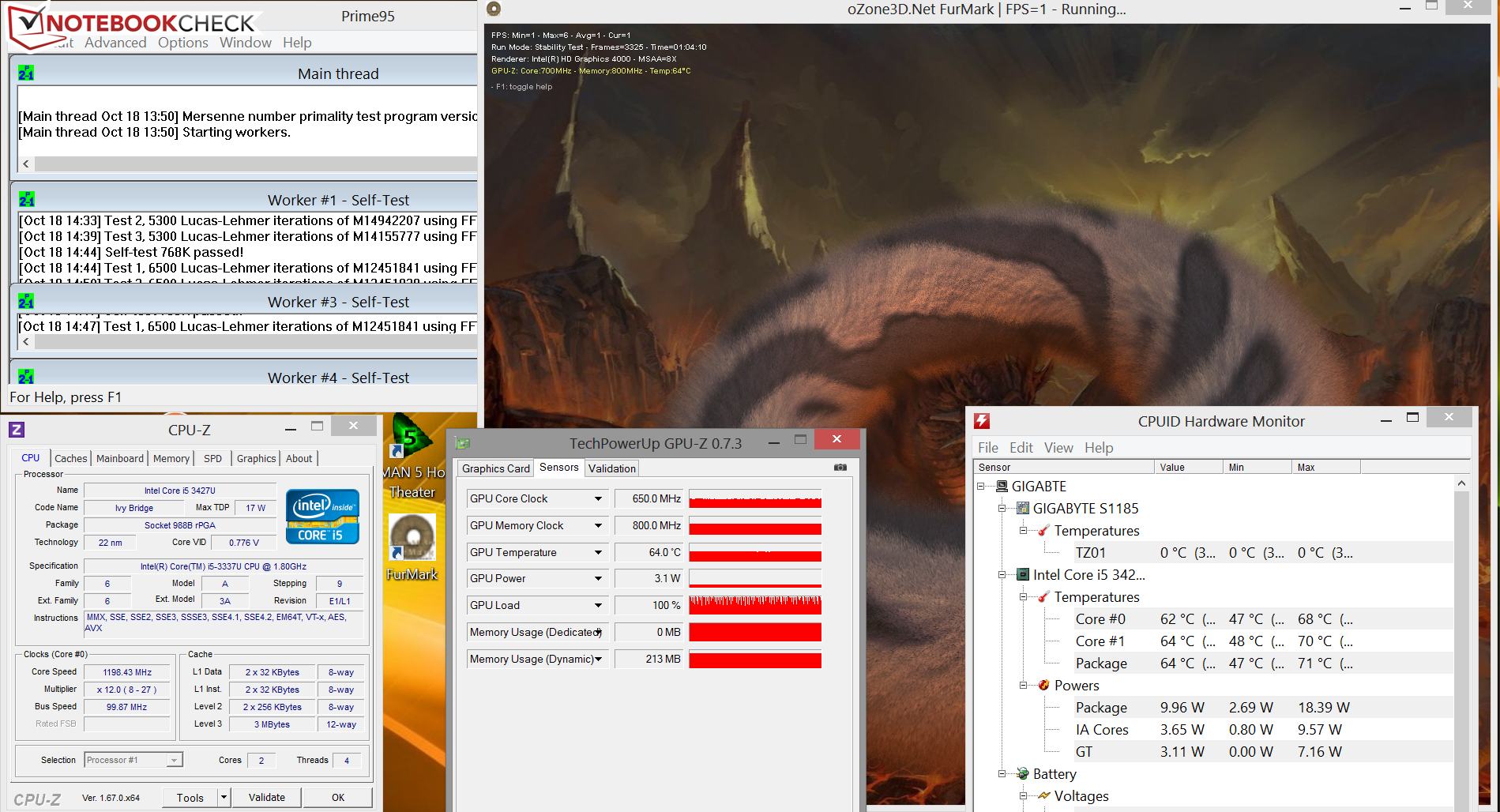
Task: Click the GPU-Z screenshot camera icon
Action: 840,468
